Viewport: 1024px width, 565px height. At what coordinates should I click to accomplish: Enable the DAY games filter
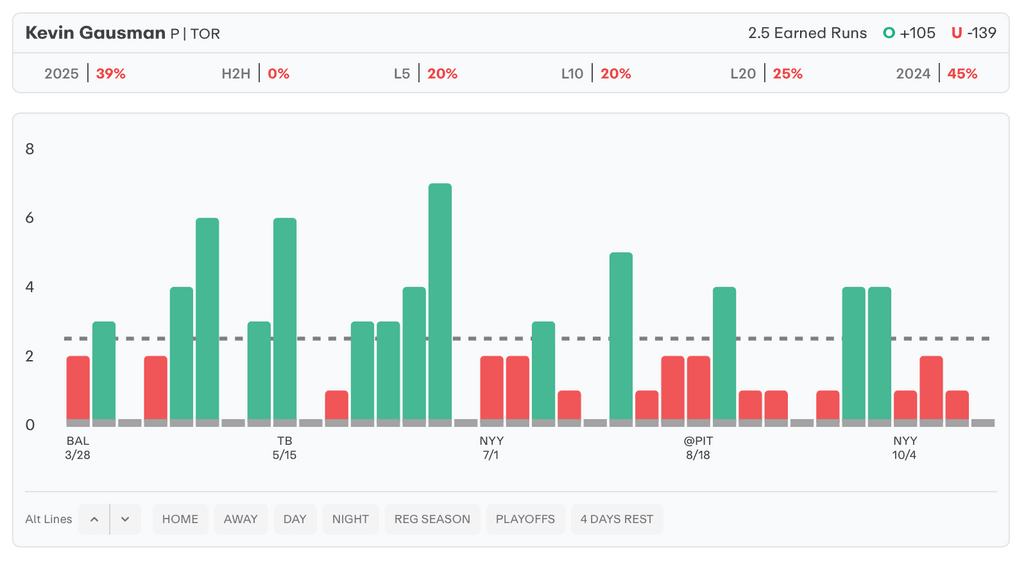point(295,519)
